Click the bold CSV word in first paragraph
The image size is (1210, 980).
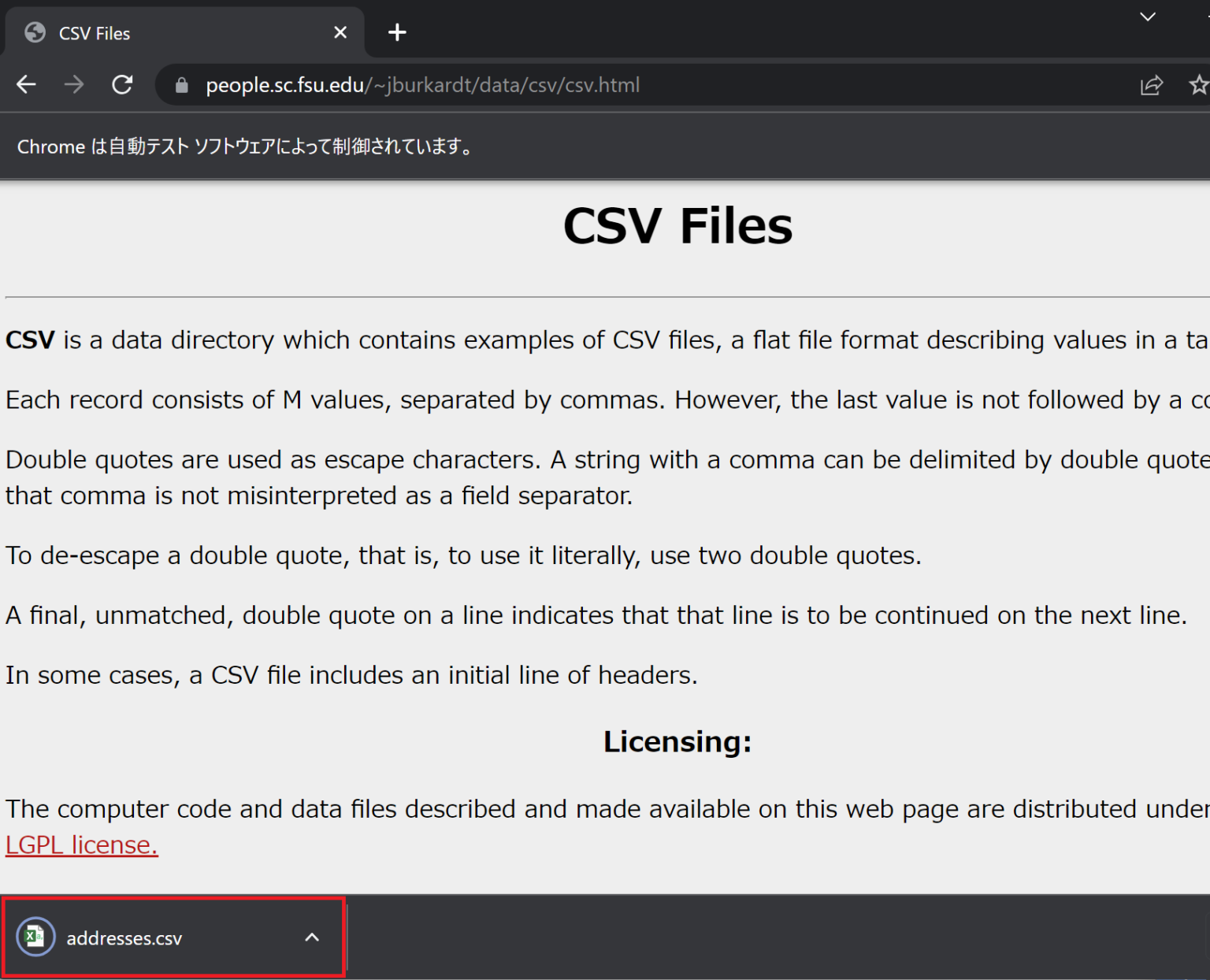click(30, 340)
